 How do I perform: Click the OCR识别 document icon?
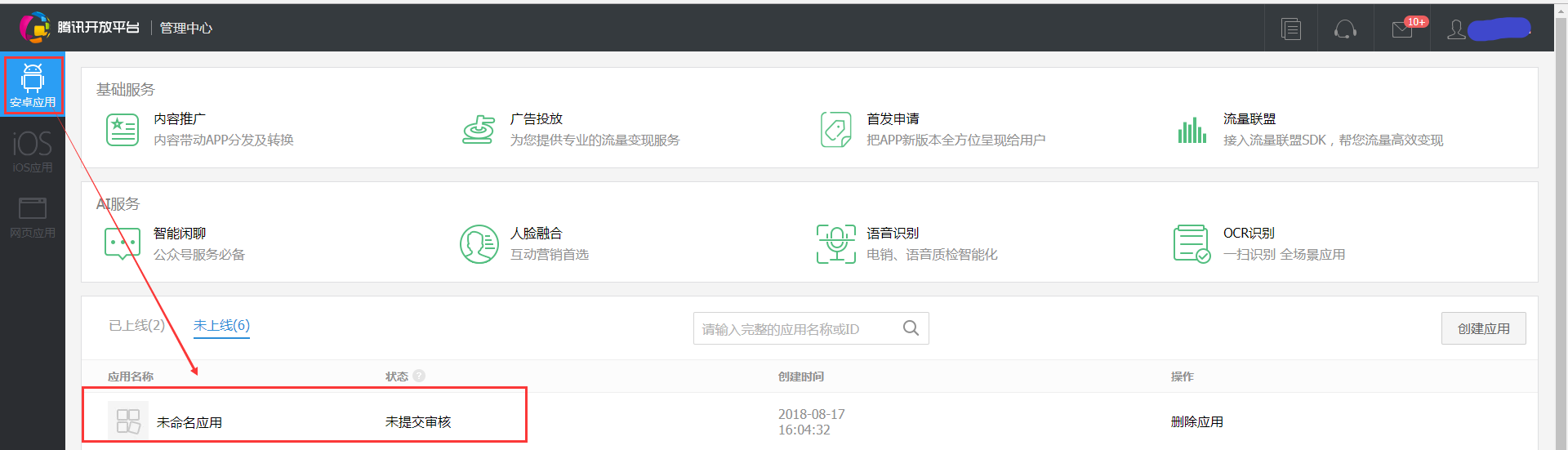1192,244
